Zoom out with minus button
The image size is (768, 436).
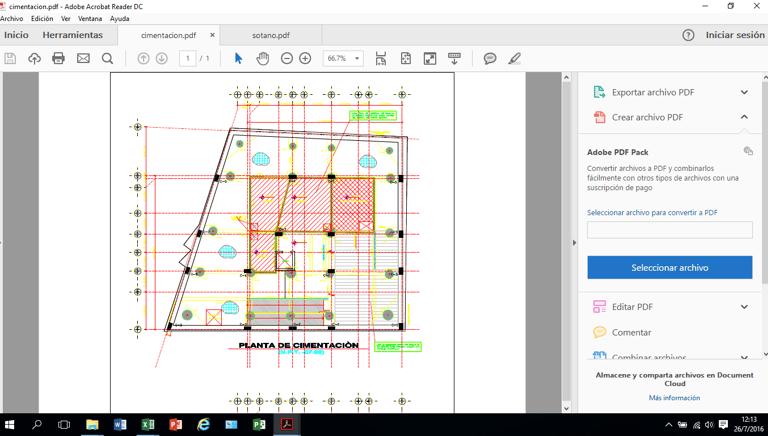point(287,58)
